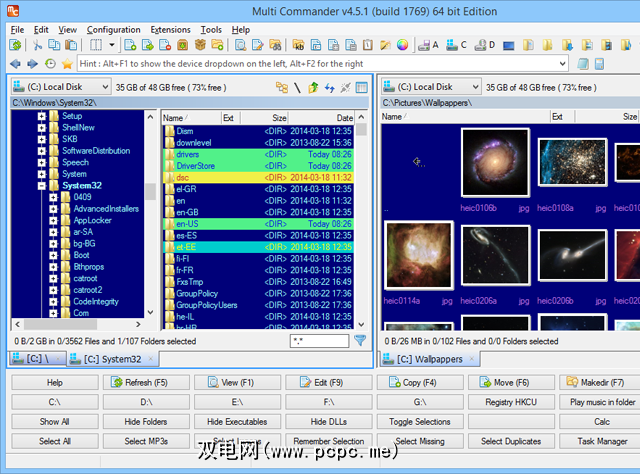
Task: Open left panel Local Disk drive dropdown
Action: (59, 88)
